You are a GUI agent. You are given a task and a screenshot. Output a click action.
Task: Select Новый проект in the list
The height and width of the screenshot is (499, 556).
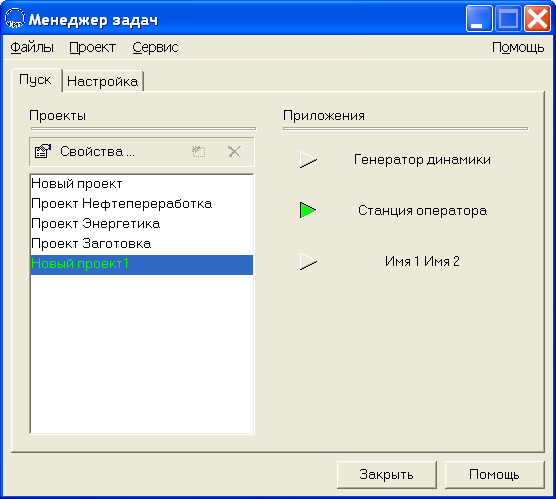[142, 184]
